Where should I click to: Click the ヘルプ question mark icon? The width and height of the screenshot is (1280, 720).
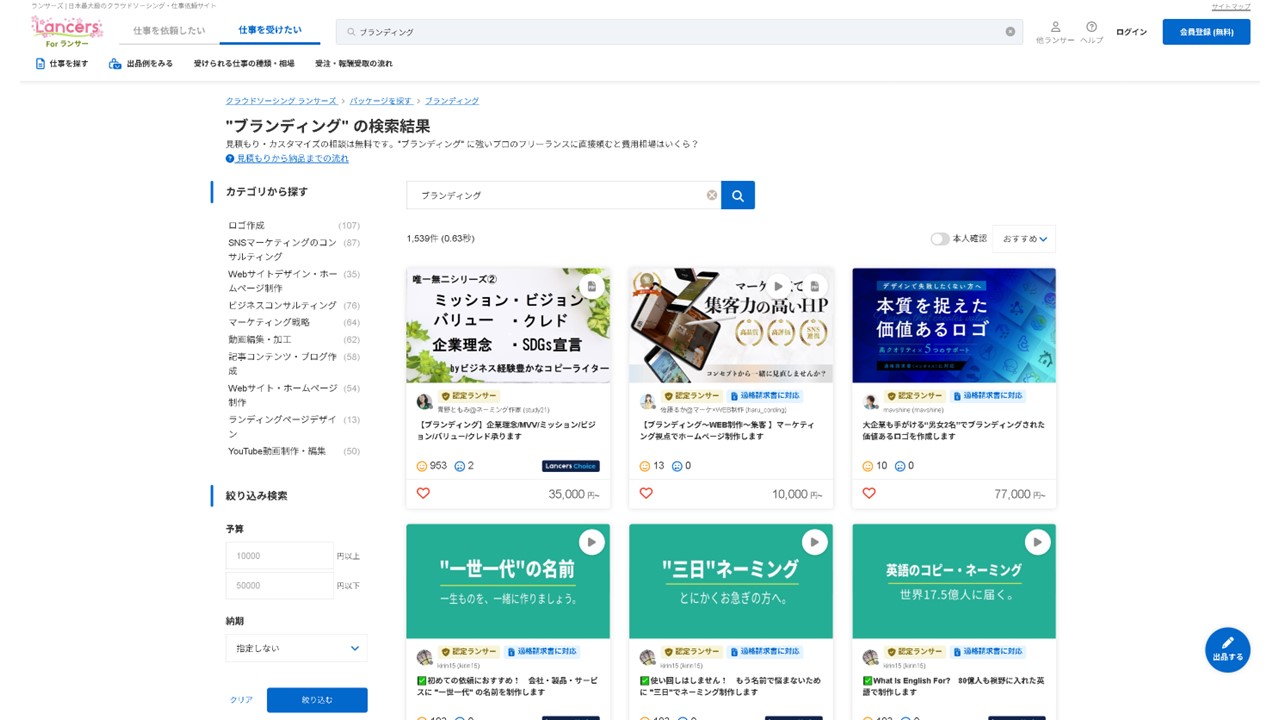[x=1091, y=27]
